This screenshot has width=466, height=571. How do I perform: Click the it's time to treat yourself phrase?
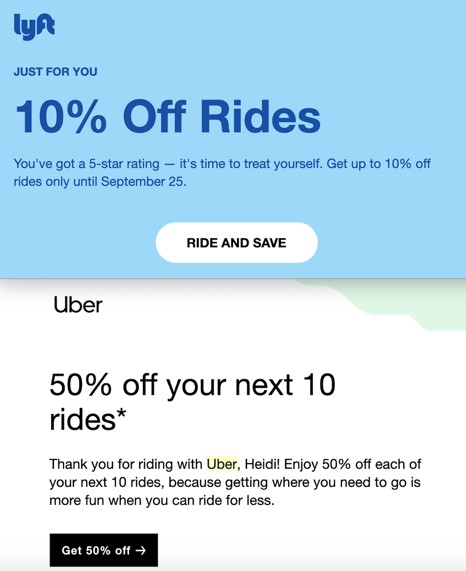tap(251, 164)
